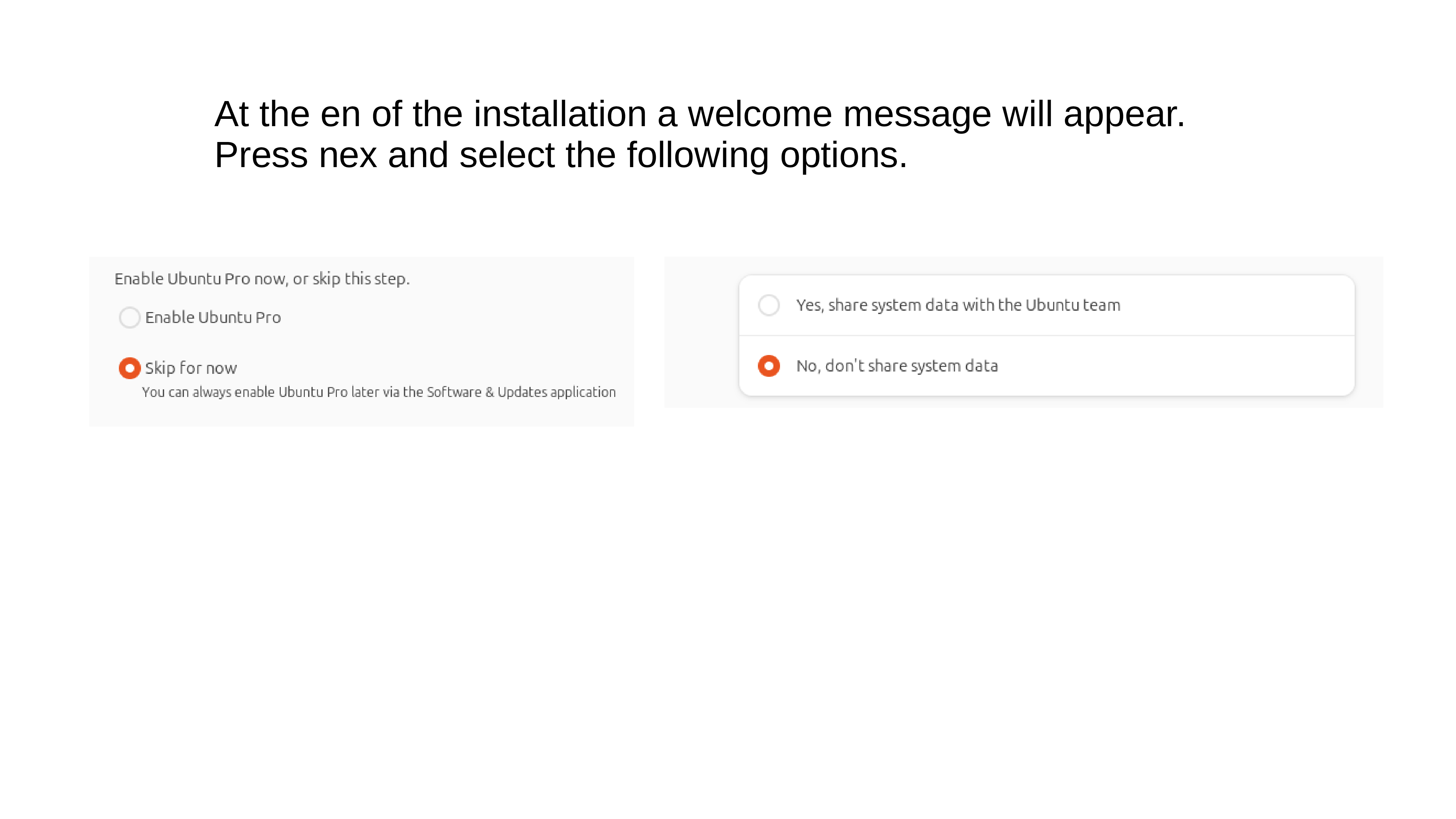Image resolution: width=1456 pixels, height=819 pixels.
Task: Click the "Enable Ubuntu Pro now, or skip this step." heading
Action: (262, 279)
